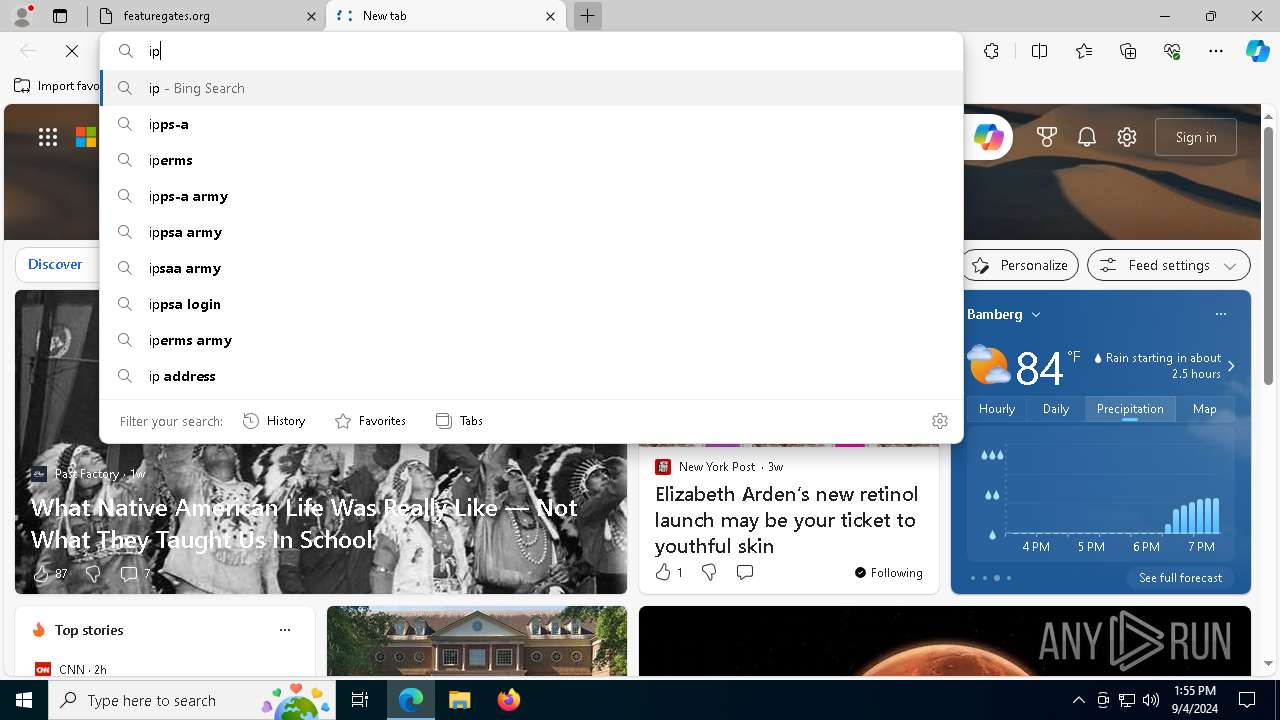The image size is (1280, 720).
Task: Open weather card more options
Action: pos(1220,314)
